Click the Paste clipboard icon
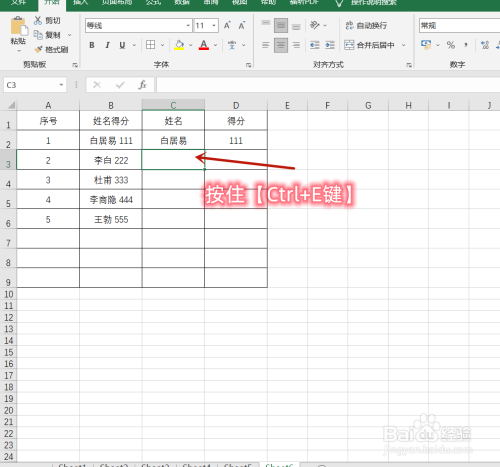The height and width of the screenshot is (467, 500). 18,26
